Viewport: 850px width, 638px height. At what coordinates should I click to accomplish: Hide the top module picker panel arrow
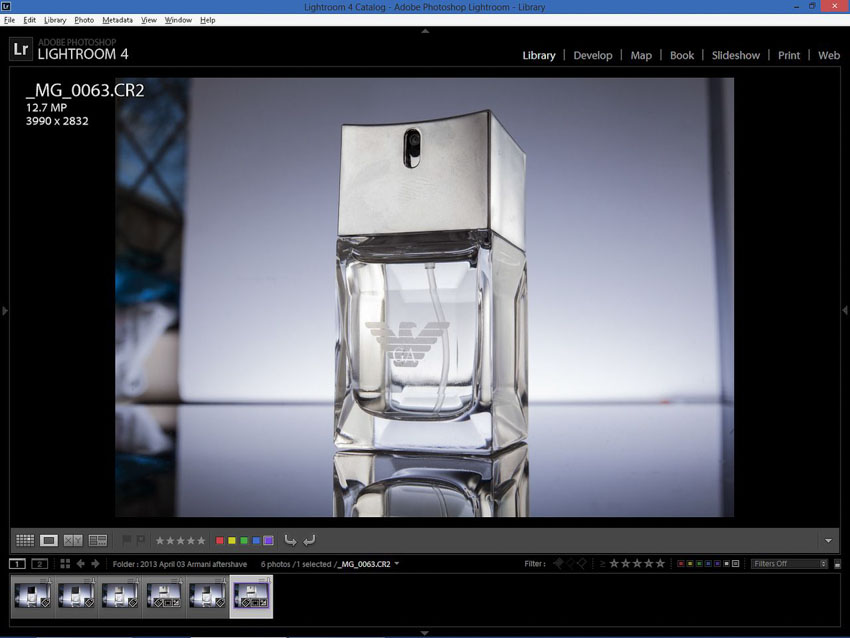[x=425, y=31]
